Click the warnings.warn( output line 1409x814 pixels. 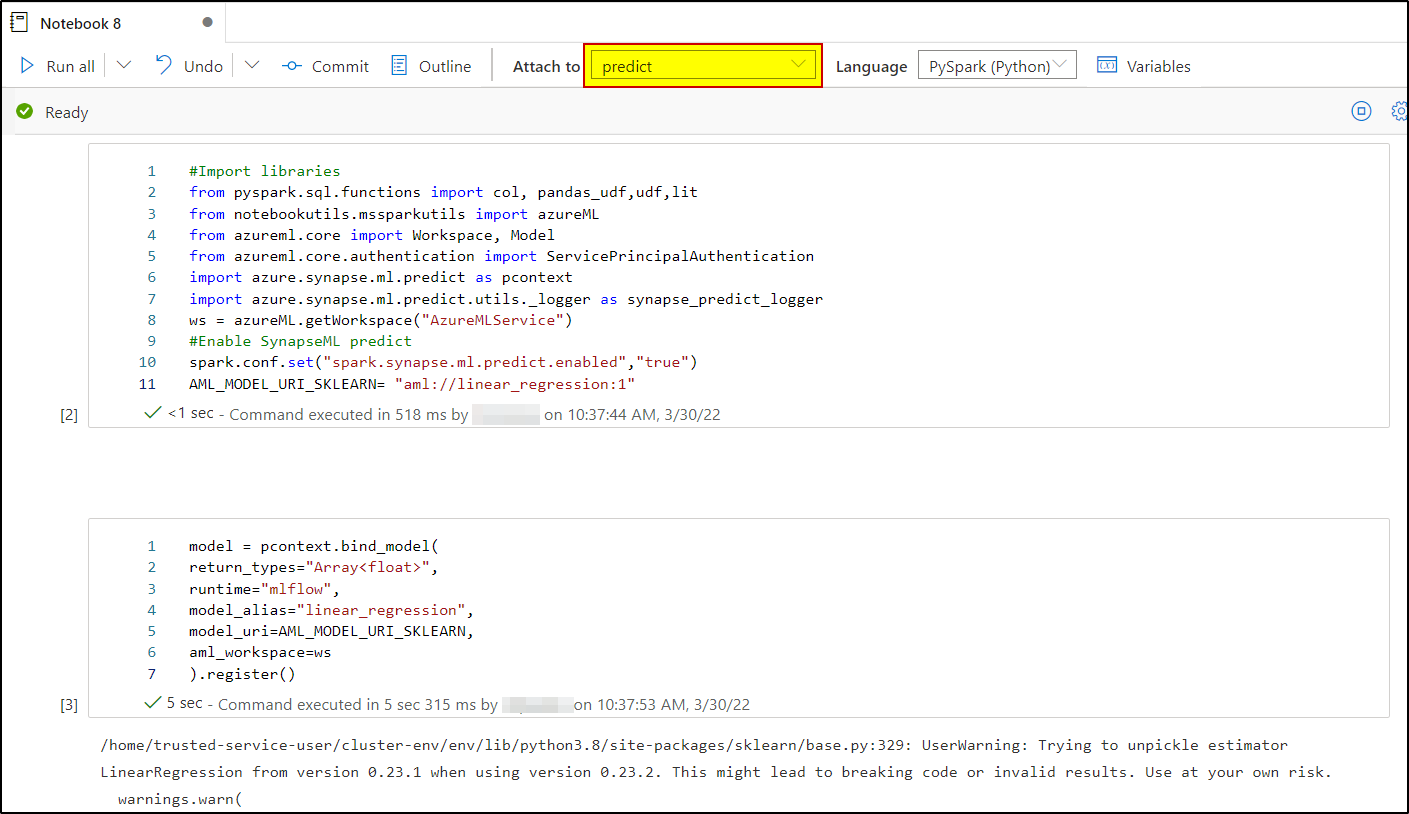[180, 799]
